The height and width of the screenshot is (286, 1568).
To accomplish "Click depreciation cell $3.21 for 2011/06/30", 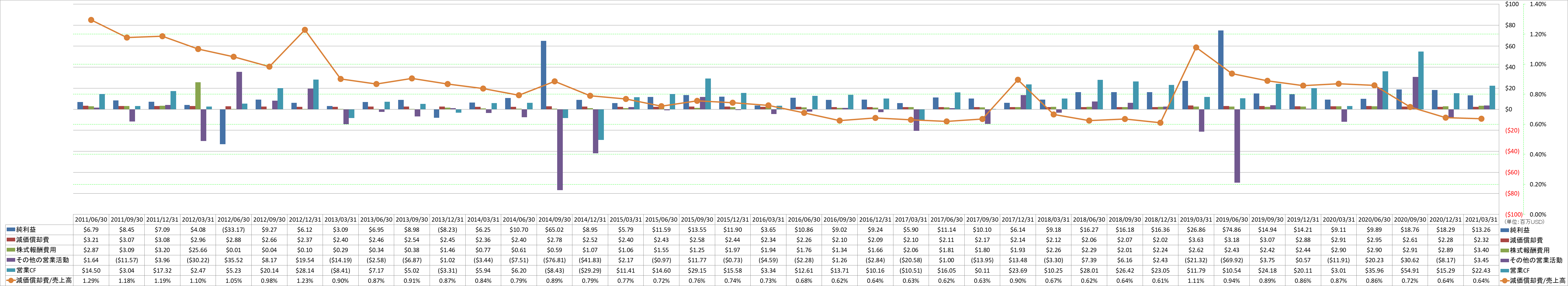I will click(x=91, y=240).
